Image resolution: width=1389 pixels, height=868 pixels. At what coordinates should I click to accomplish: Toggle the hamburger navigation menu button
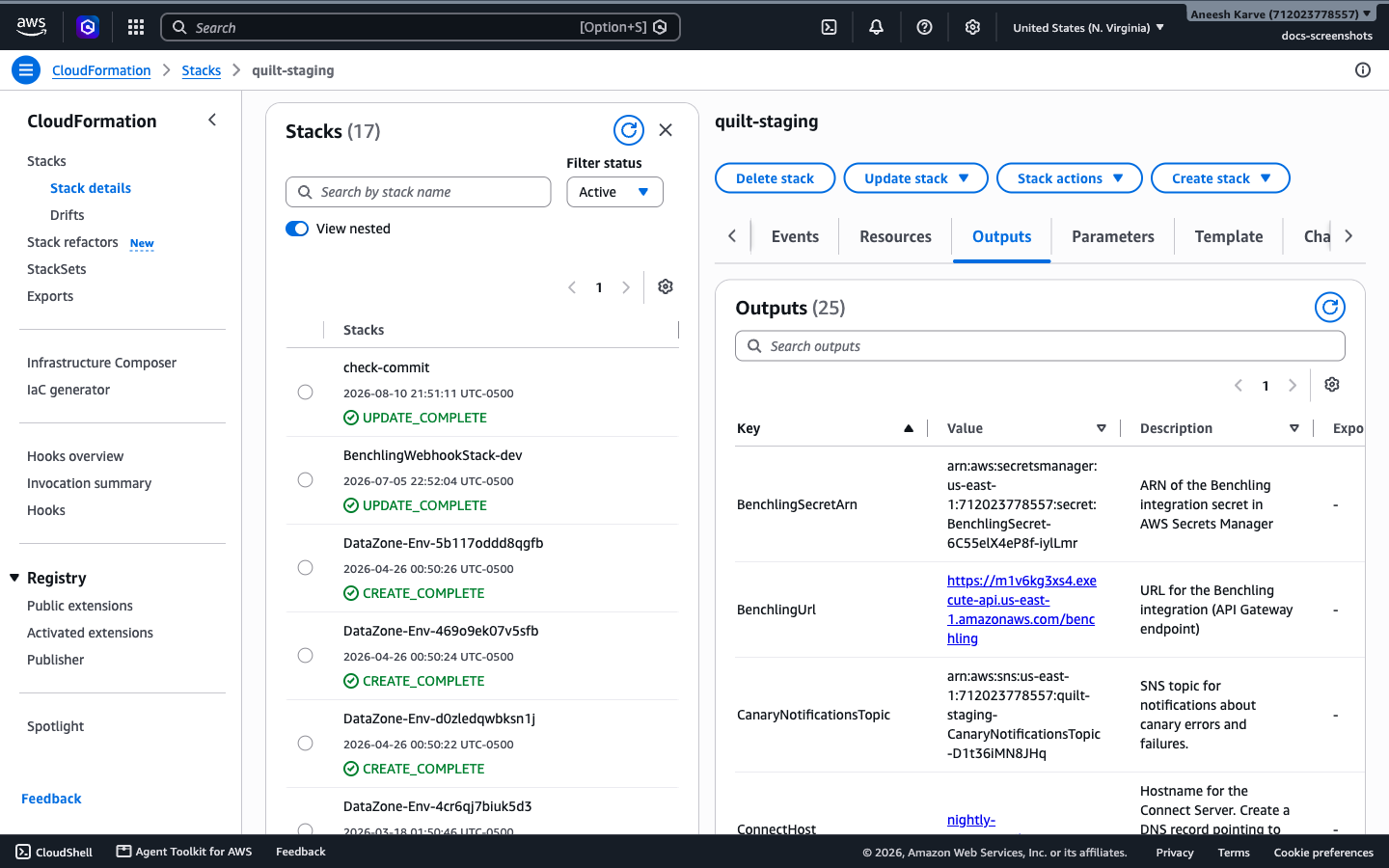[x=26, y=69]
